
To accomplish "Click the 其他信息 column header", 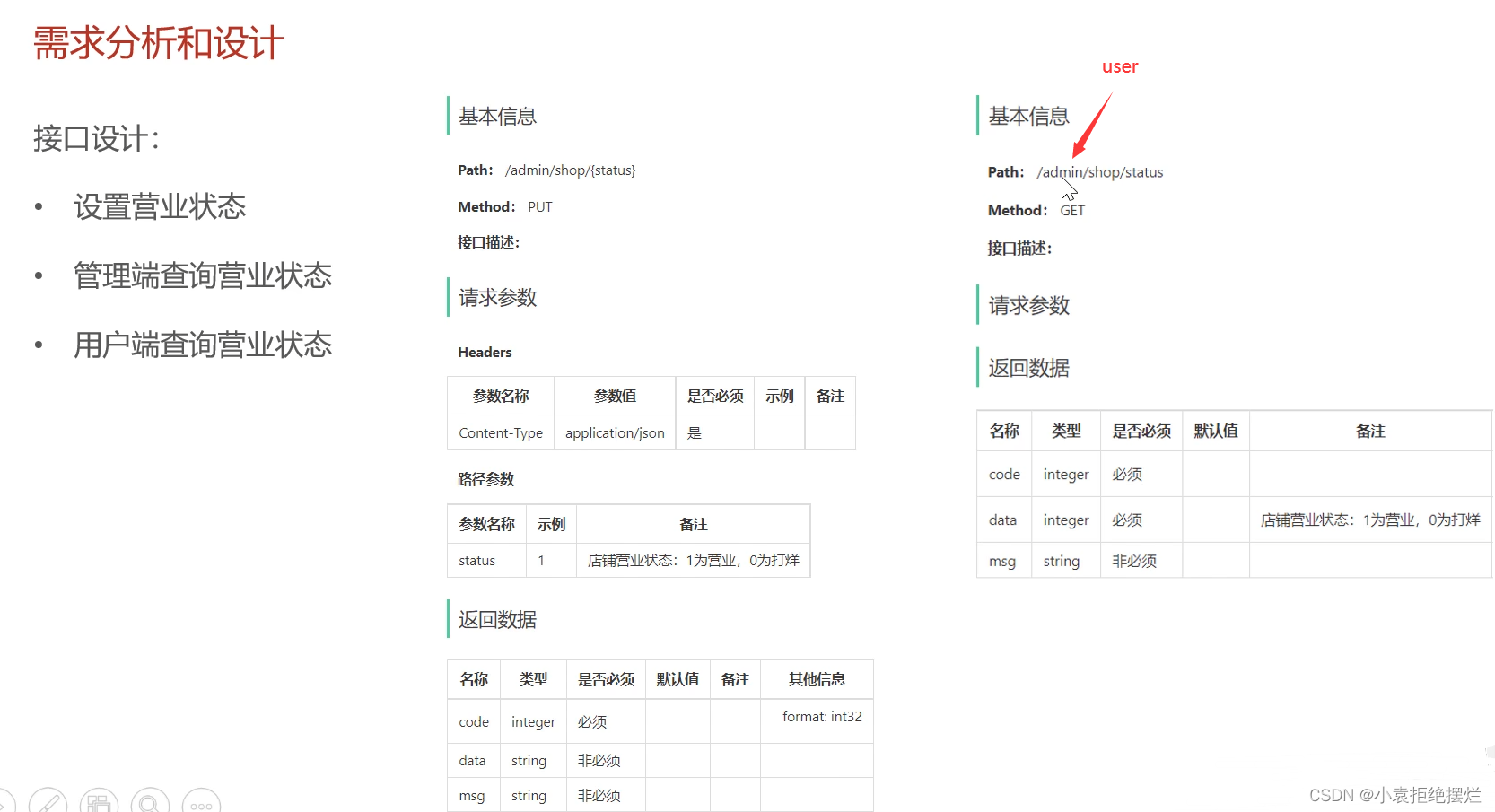I will [x=817, y=679].
